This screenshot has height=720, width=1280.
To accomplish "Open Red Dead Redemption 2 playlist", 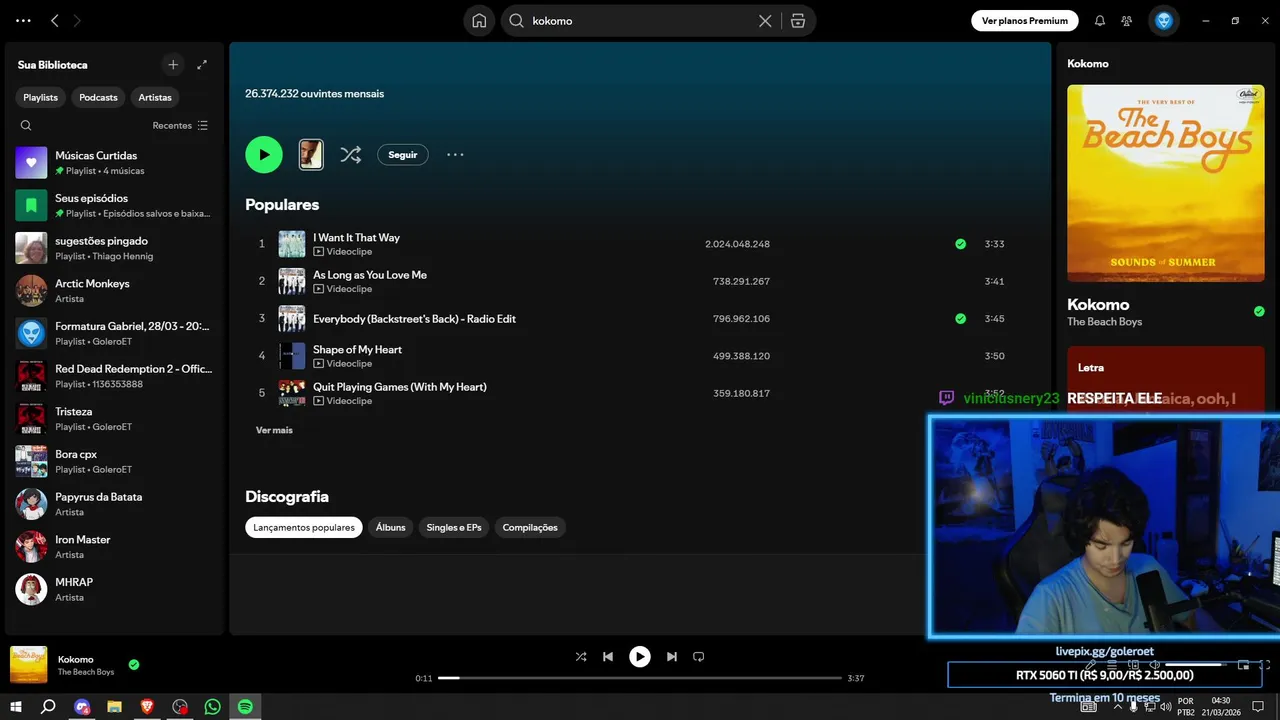I will coord(114,376).
